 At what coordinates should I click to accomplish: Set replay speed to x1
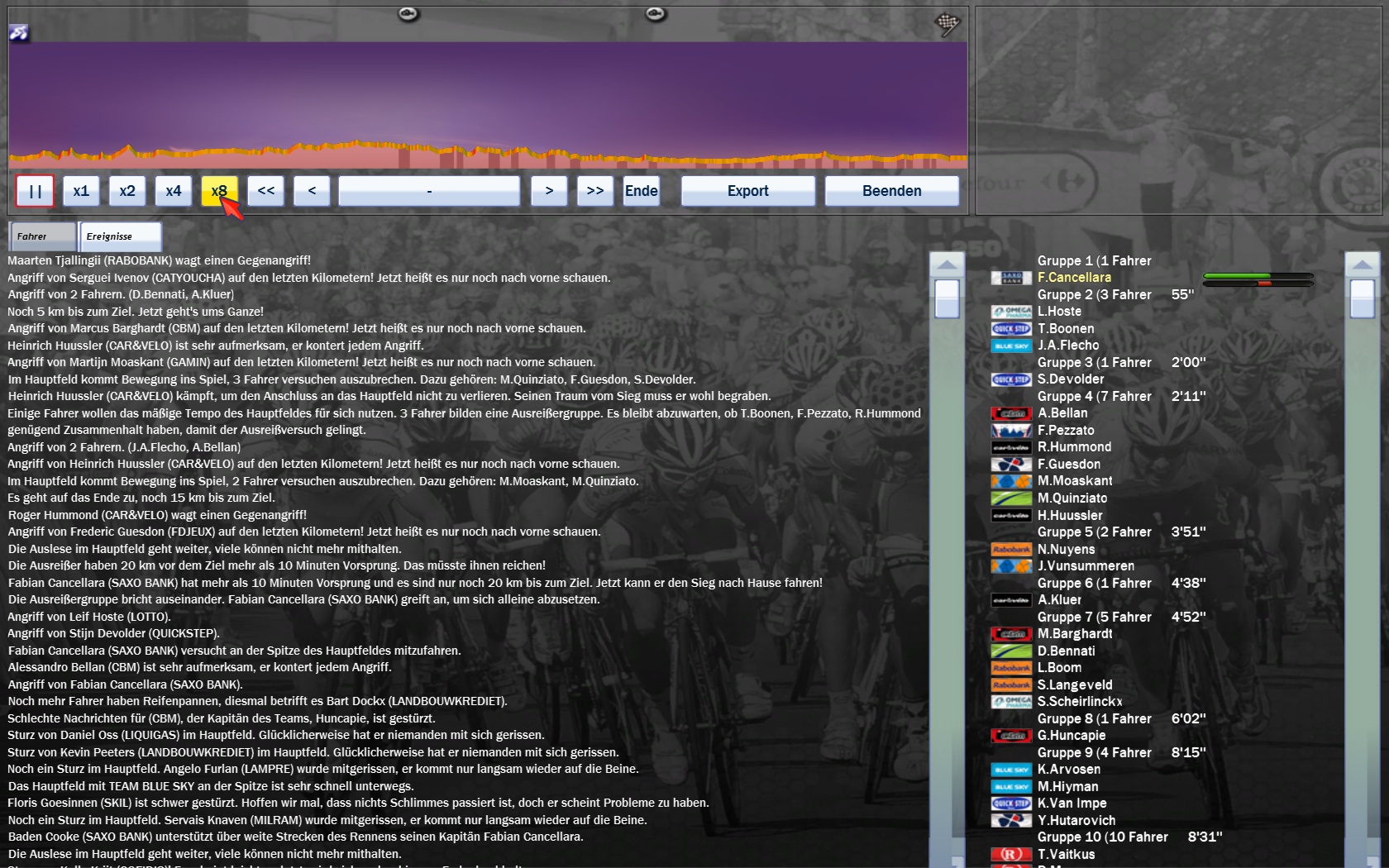[81, 191]
